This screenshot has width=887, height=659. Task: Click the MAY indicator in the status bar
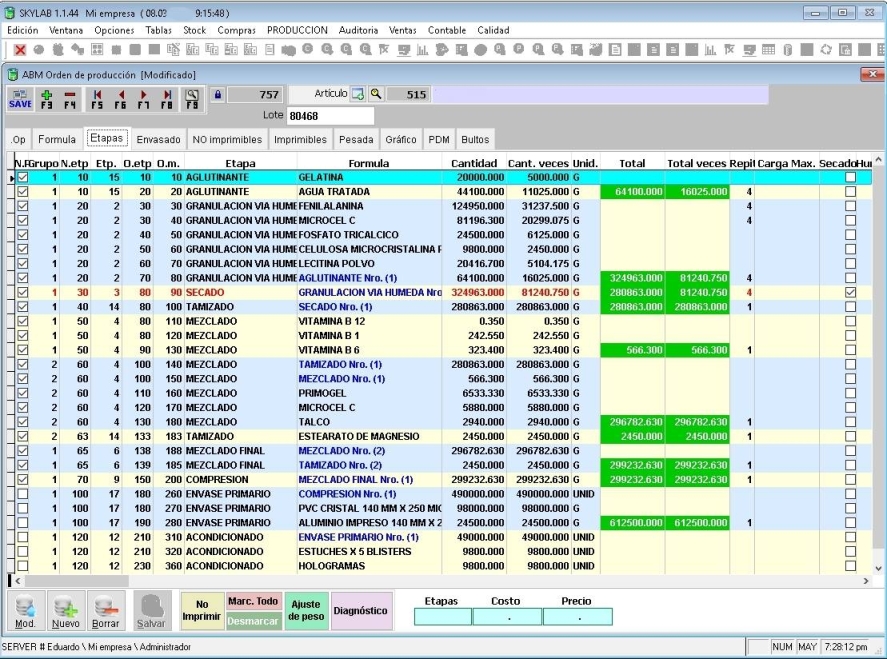(x=807, y=647)
